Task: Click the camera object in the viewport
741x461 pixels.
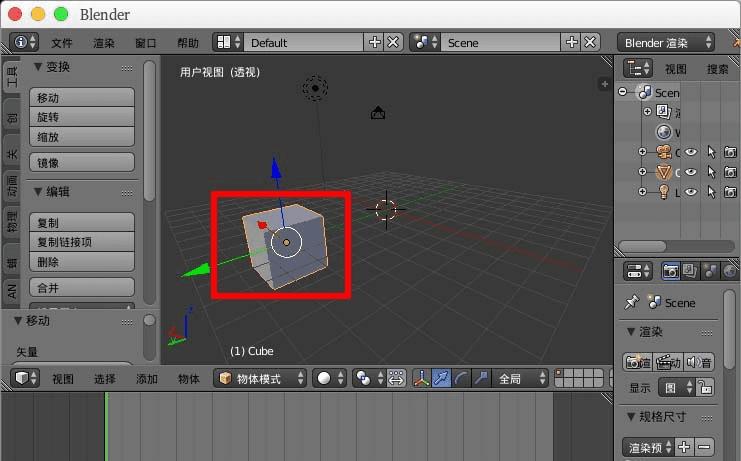Action: click(378, 112)
